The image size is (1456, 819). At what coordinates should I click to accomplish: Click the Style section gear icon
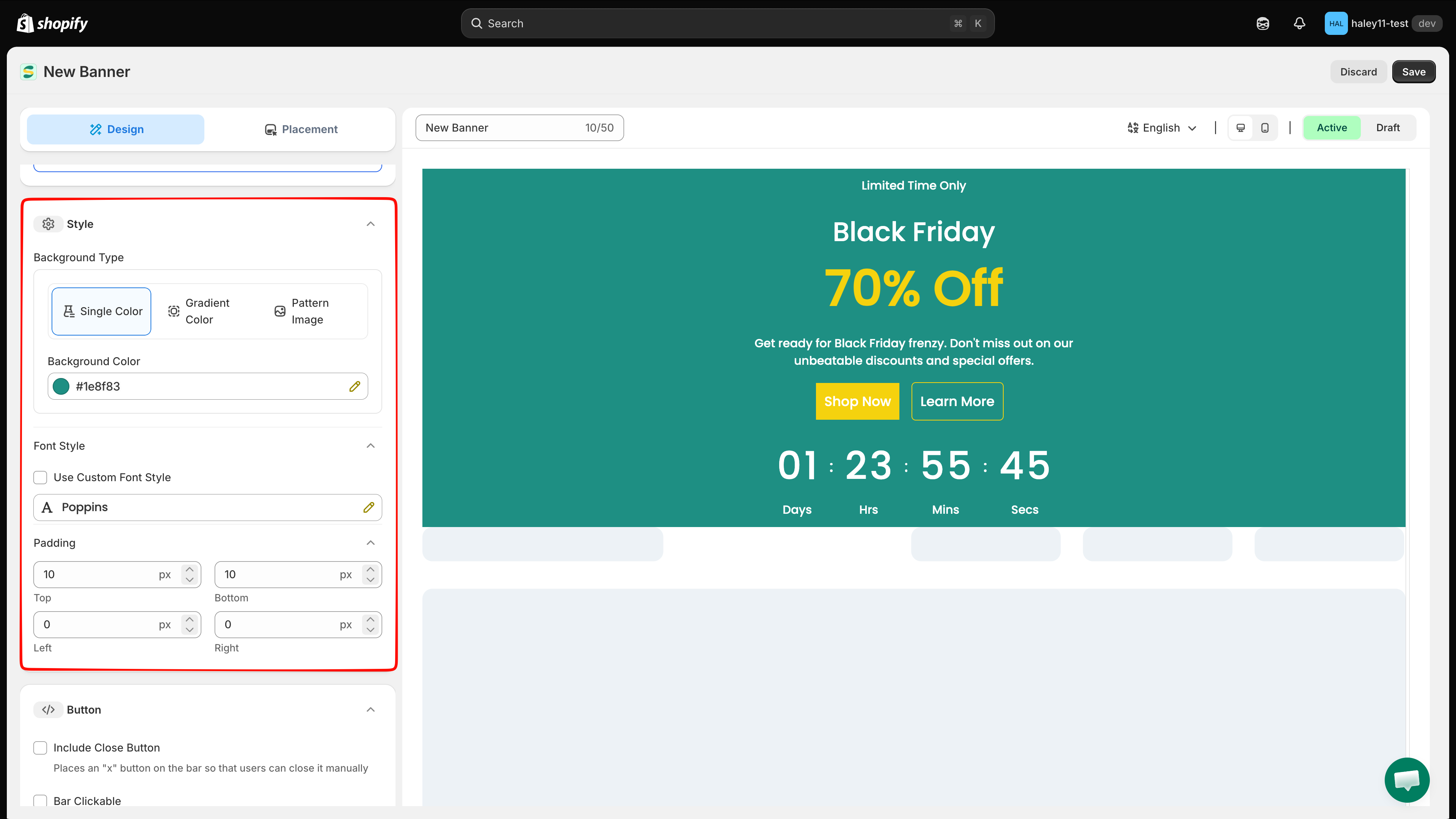click(x=49, y=224)
